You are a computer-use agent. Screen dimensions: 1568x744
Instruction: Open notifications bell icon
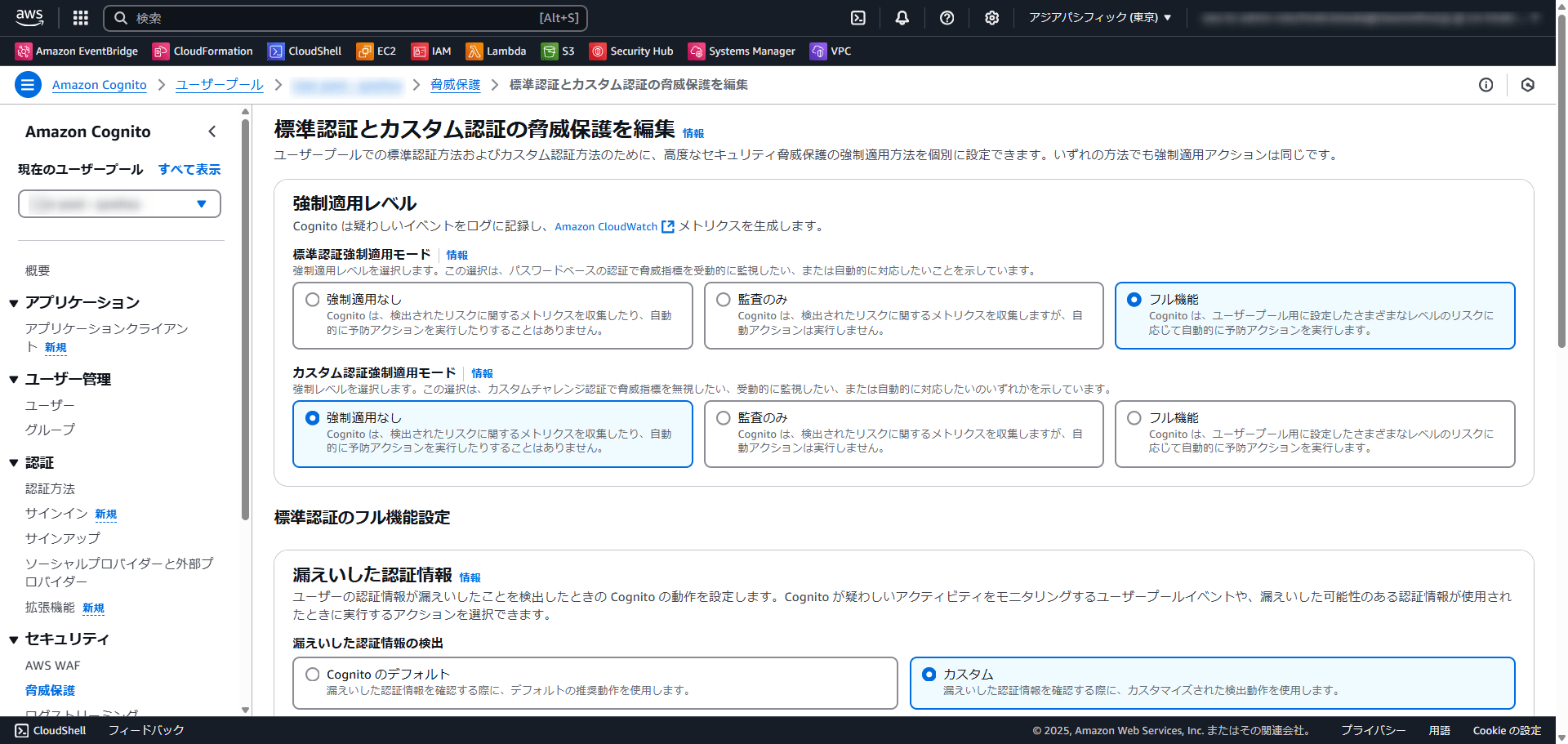902,18
